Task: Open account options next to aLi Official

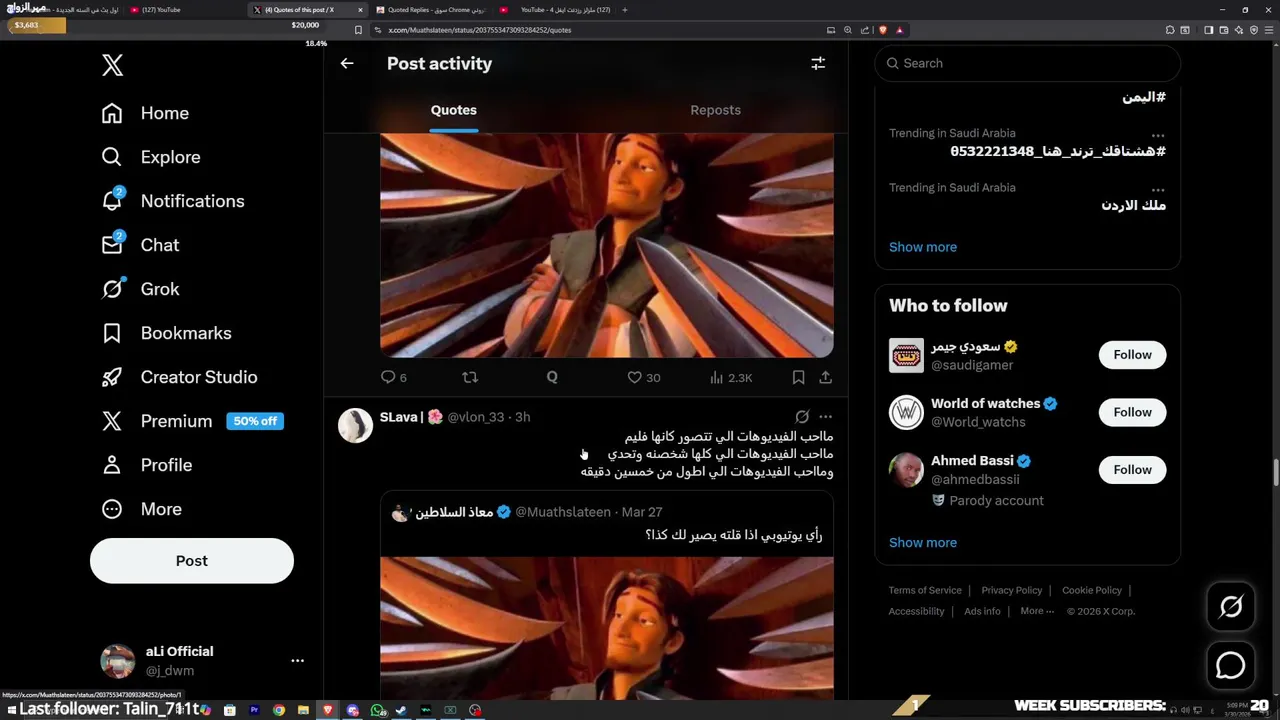Action: [297, 661]
